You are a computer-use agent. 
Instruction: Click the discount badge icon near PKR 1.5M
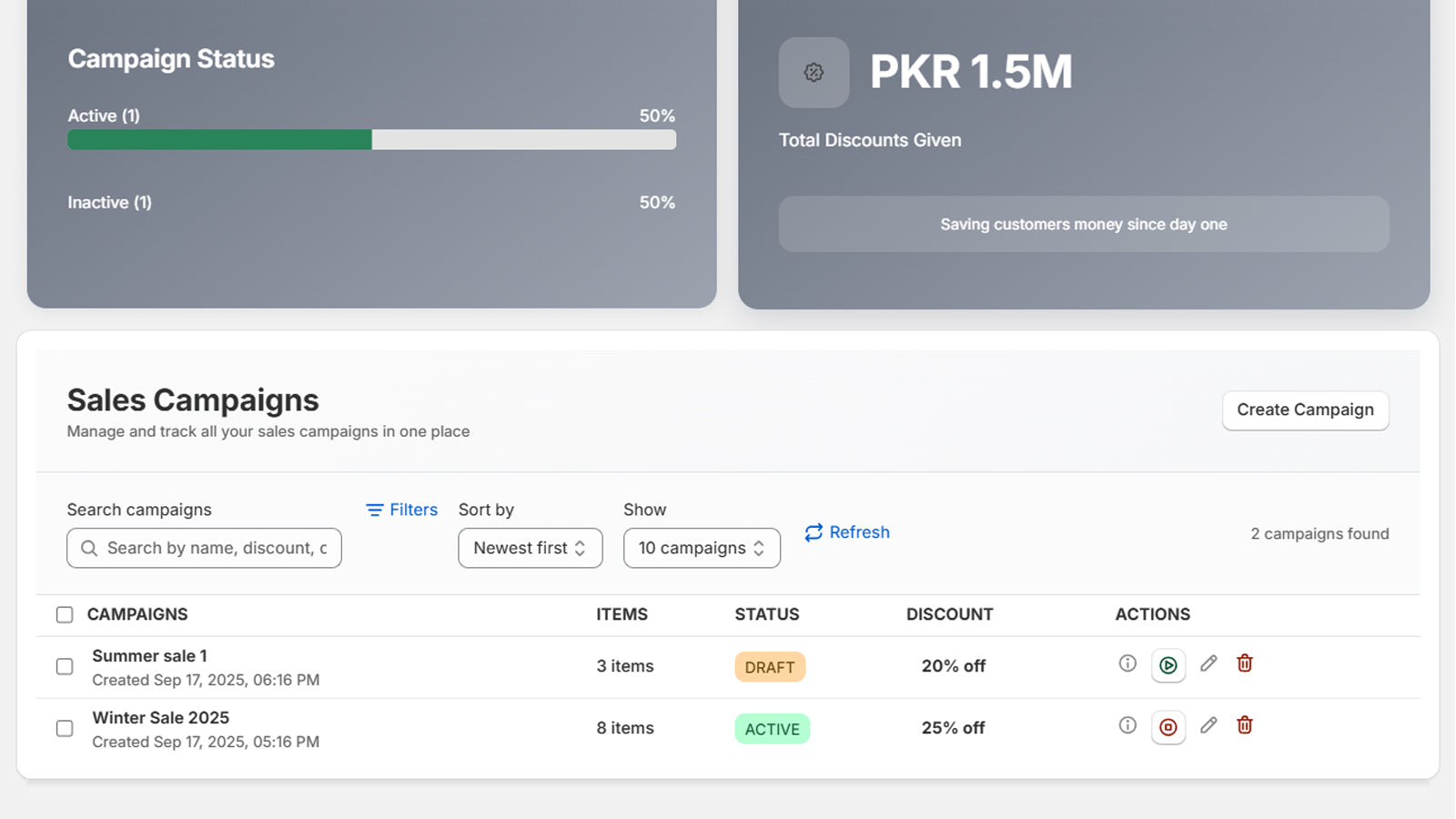coord(813,72)
